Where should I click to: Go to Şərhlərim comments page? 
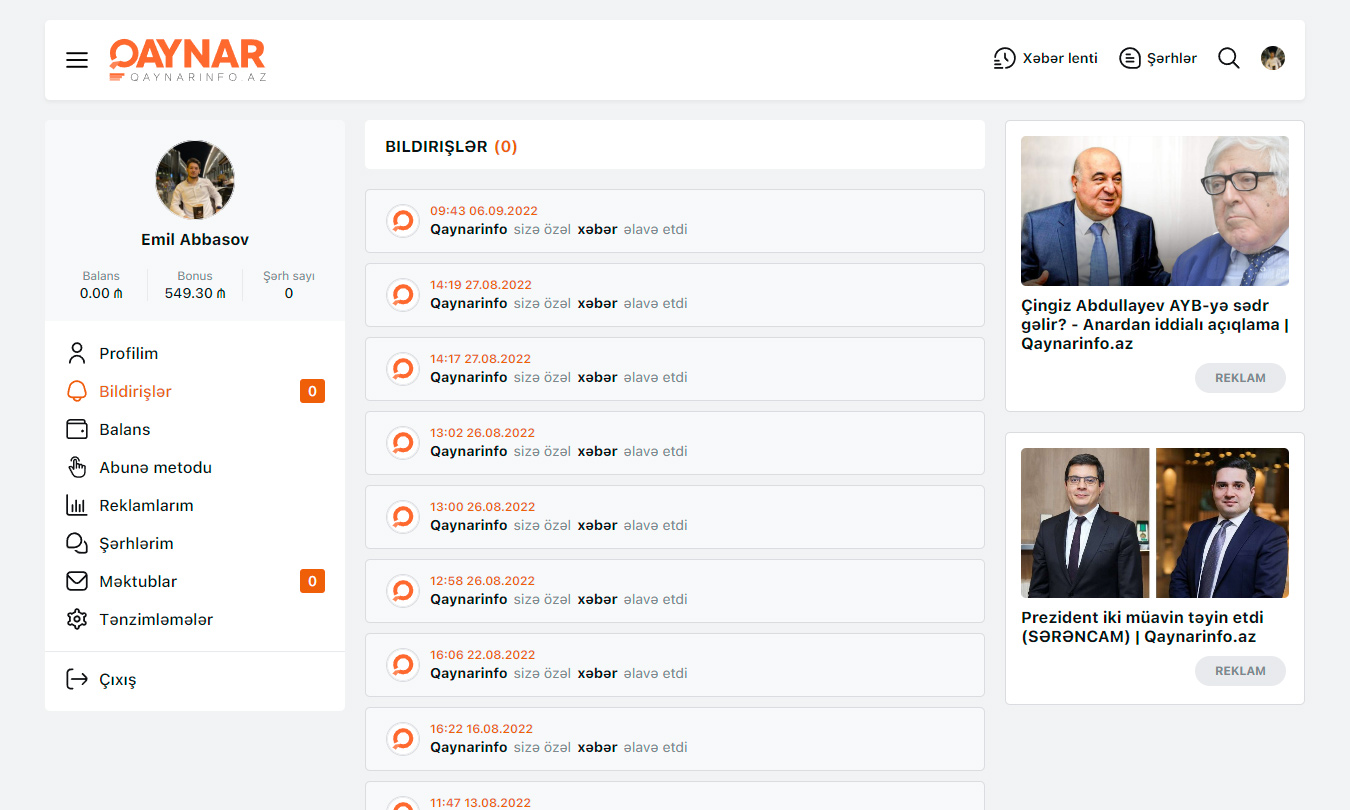(136, 543)
